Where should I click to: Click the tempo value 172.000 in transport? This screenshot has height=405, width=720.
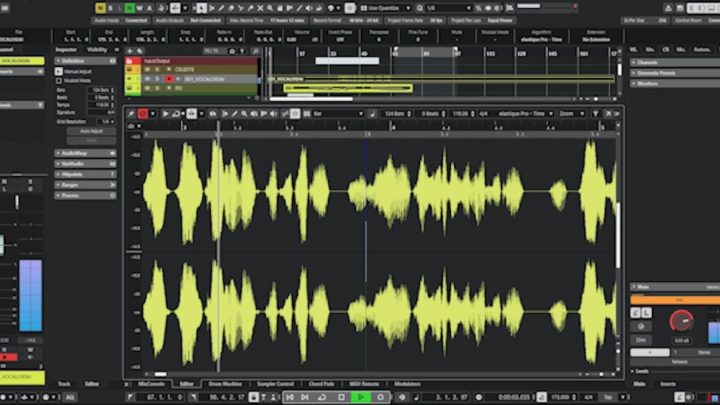point(562,397)
